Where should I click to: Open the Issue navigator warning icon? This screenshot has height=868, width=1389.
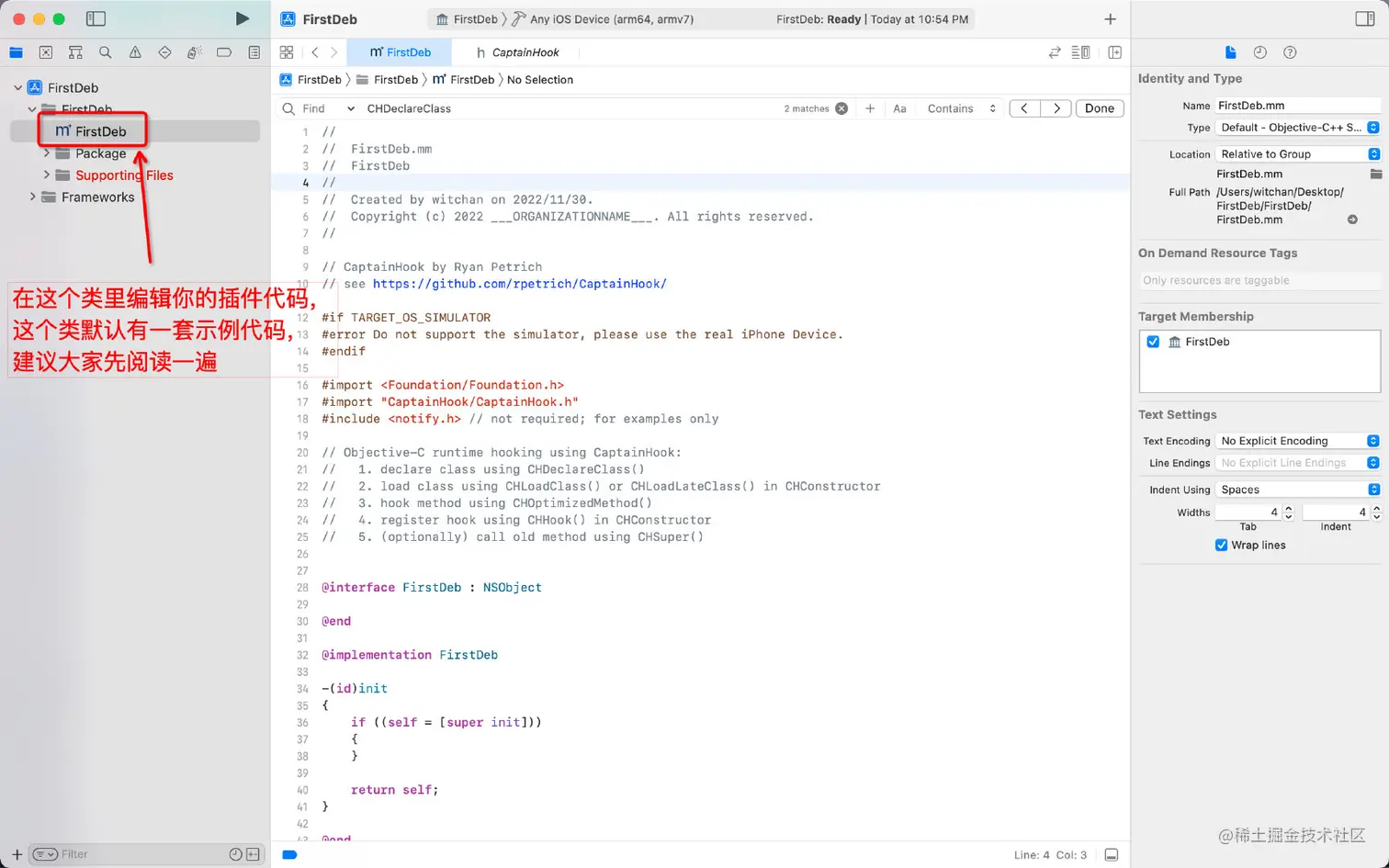tap(135, 52)
